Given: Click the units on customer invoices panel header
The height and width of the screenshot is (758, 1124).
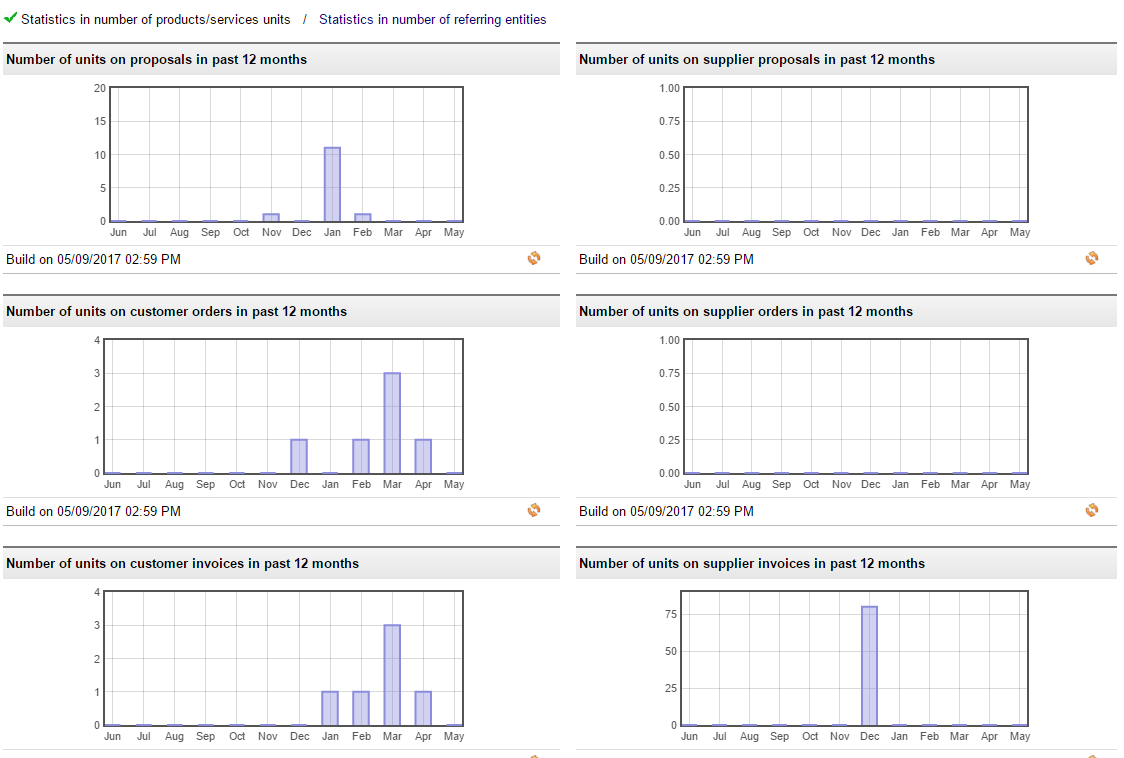Looking at the screenshot, I should (x=183, y=563).
